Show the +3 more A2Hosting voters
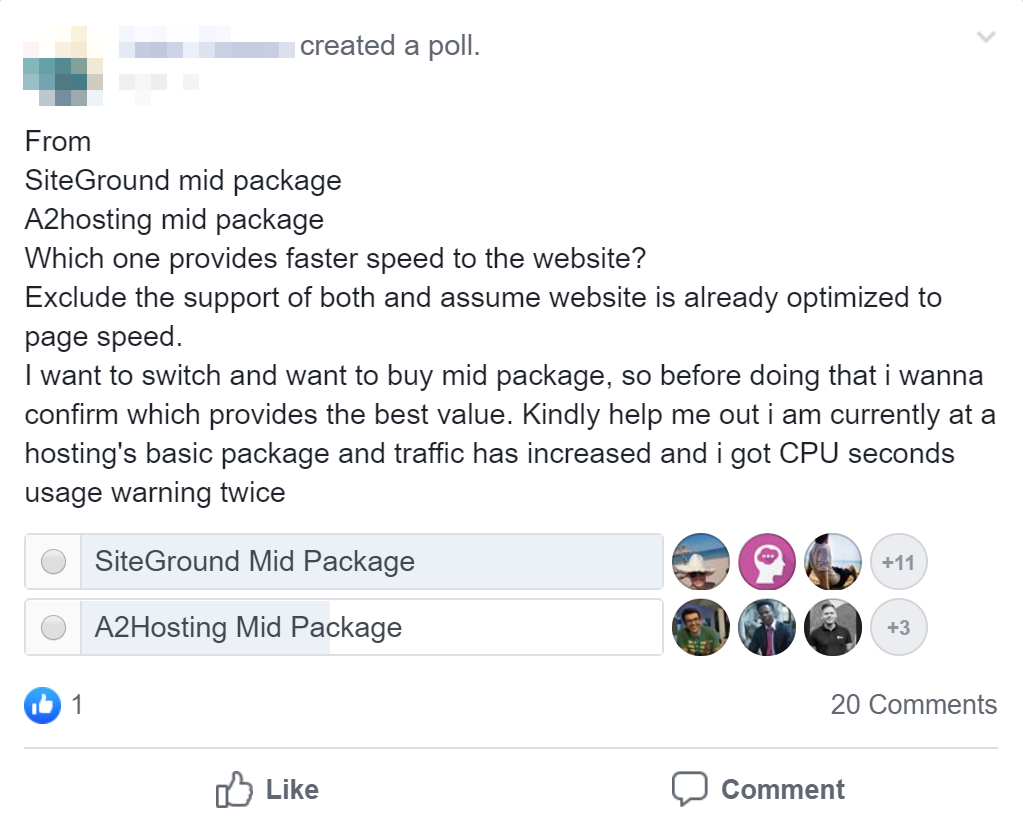This screenshot has height=827, width=1023. click(898, 628)
